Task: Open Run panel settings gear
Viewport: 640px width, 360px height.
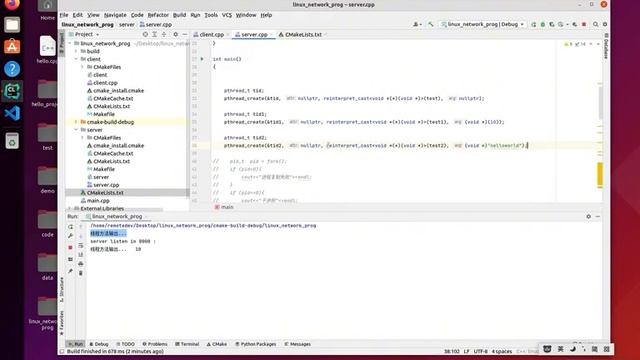Action: [x=589, y=216]
